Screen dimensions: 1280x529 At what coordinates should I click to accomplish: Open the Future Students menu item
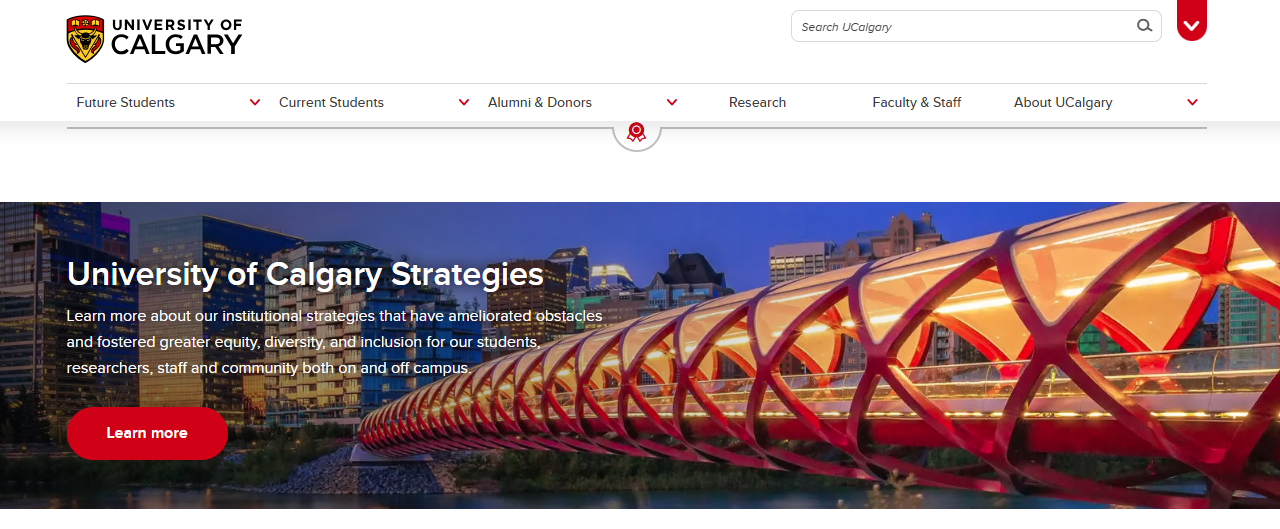point(126,102)
